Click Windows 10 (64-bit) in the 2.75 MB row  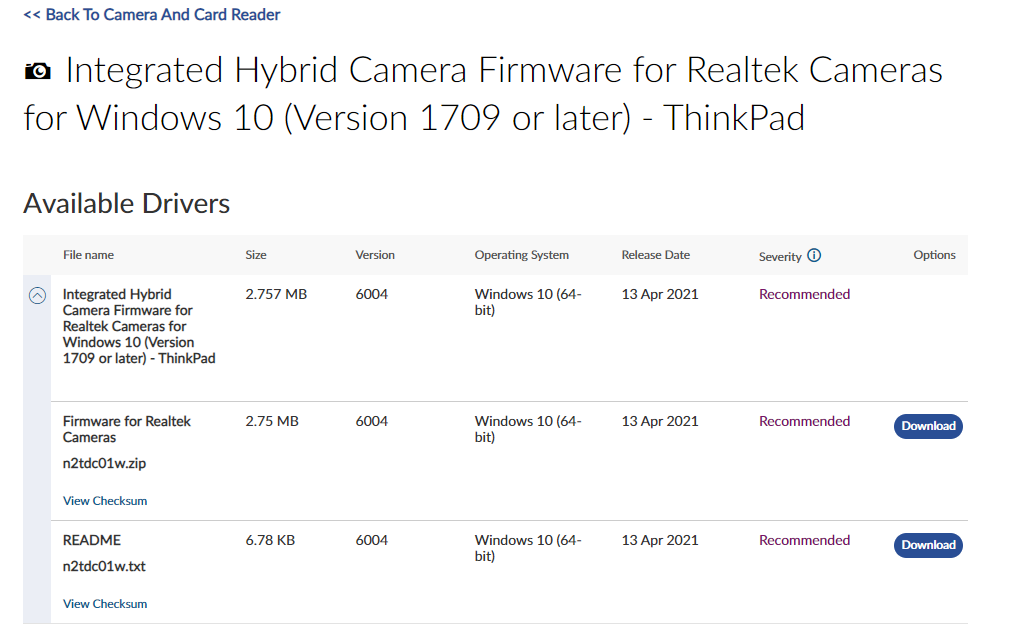point(528,429)
